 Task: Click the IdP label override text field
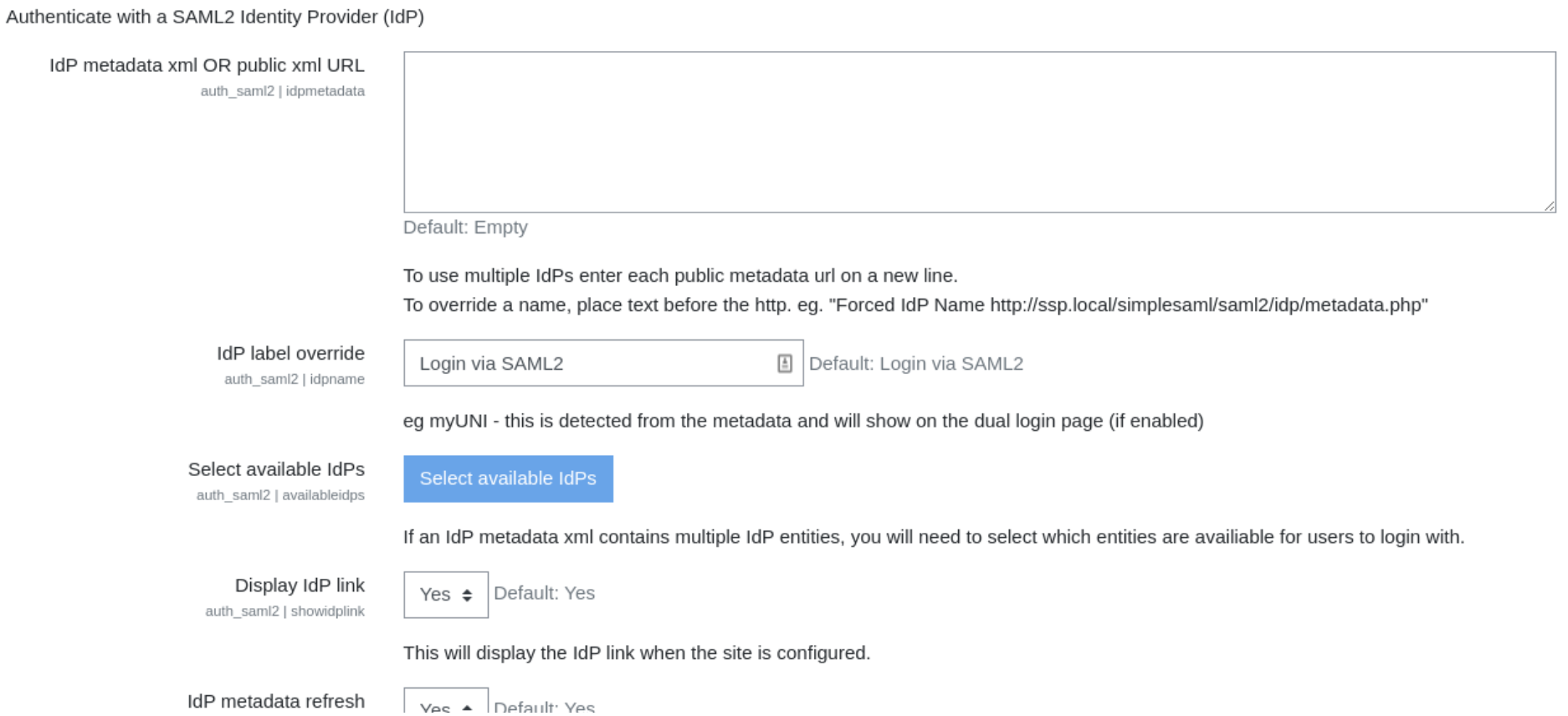(603, 363)
